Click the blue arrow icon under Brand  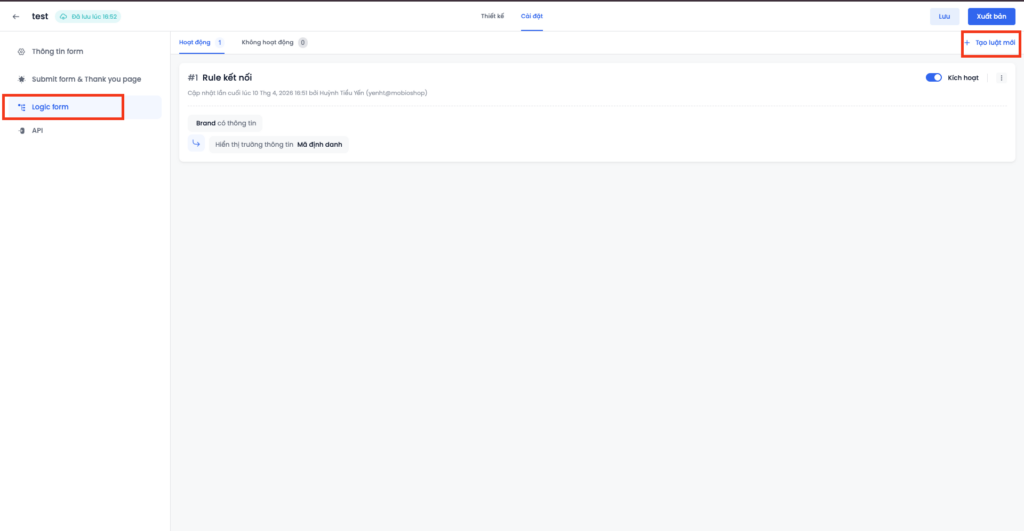point(196,144)
